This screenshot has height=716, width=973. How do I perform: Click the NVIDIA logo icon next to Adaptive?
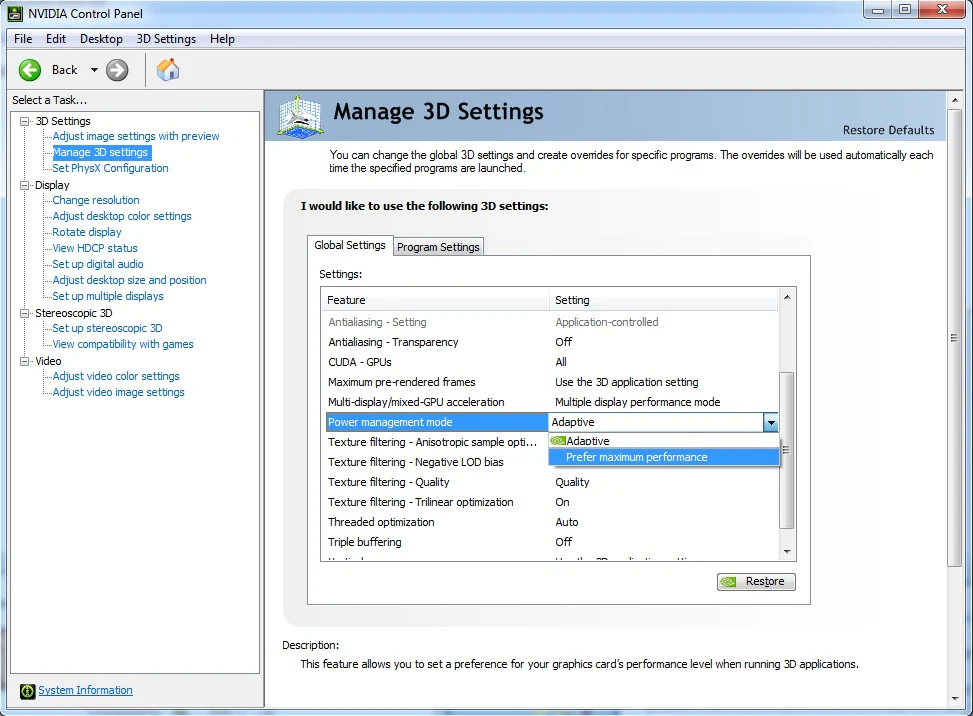pos(559,440)
